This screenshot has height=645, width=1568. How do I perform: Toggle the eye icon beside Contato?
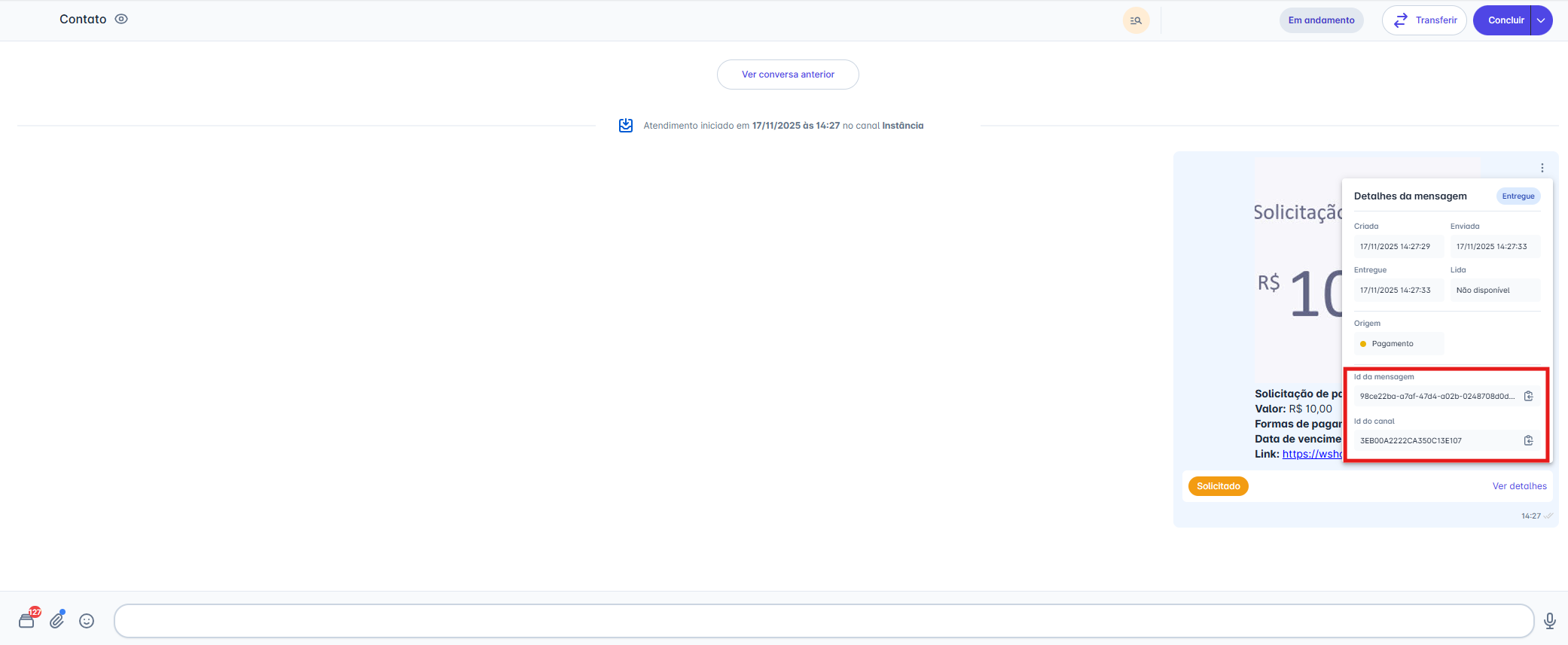pyautogui.click(x=121, y=20)
